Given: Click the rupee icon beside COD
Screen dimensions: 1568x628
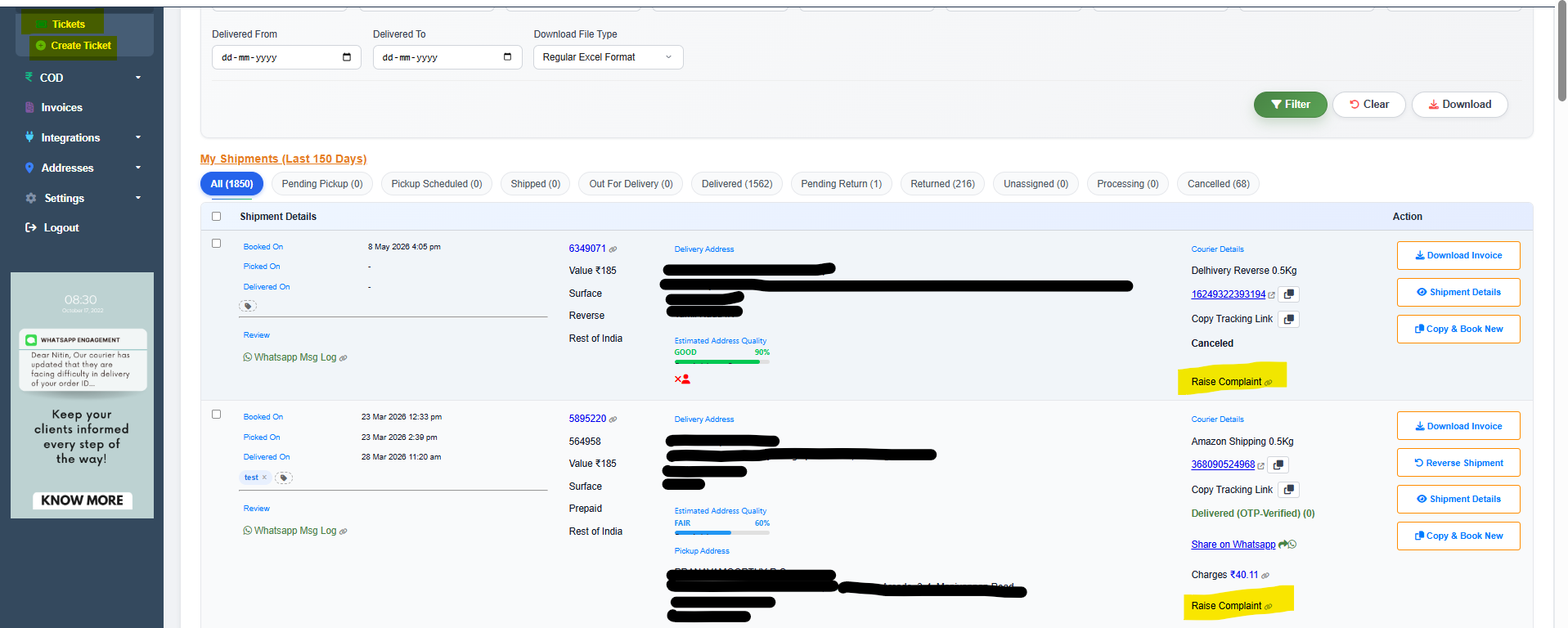Looking at the screenshot, I should pyautogui.click(x=29, y=77).
